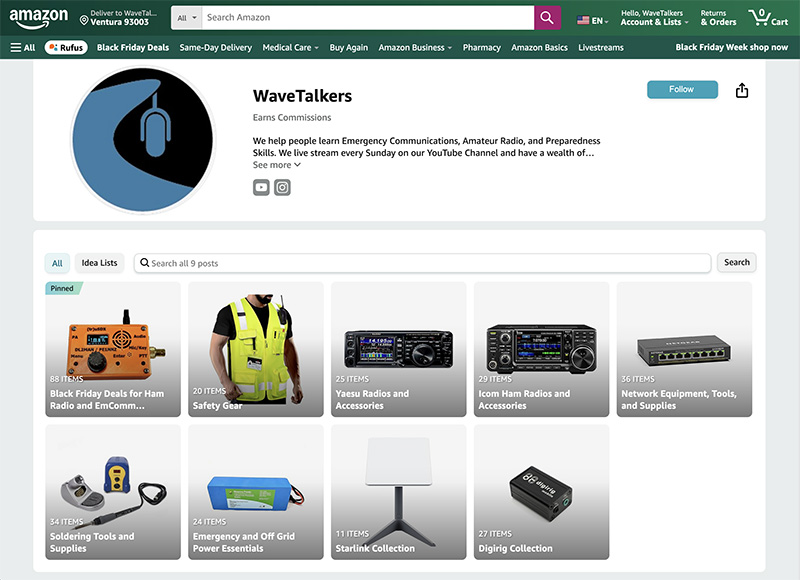Open the shopping cart icon
Screen dimensions: 800x580
point(768,18)
